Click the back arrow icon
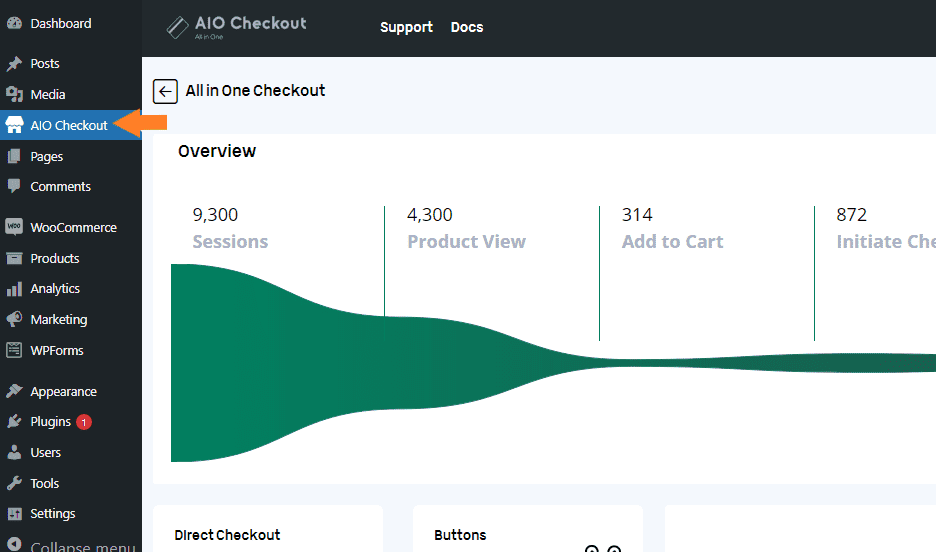The height and width of the screenshot is (552, 936). pyautogui.click(x=165, y=91)
